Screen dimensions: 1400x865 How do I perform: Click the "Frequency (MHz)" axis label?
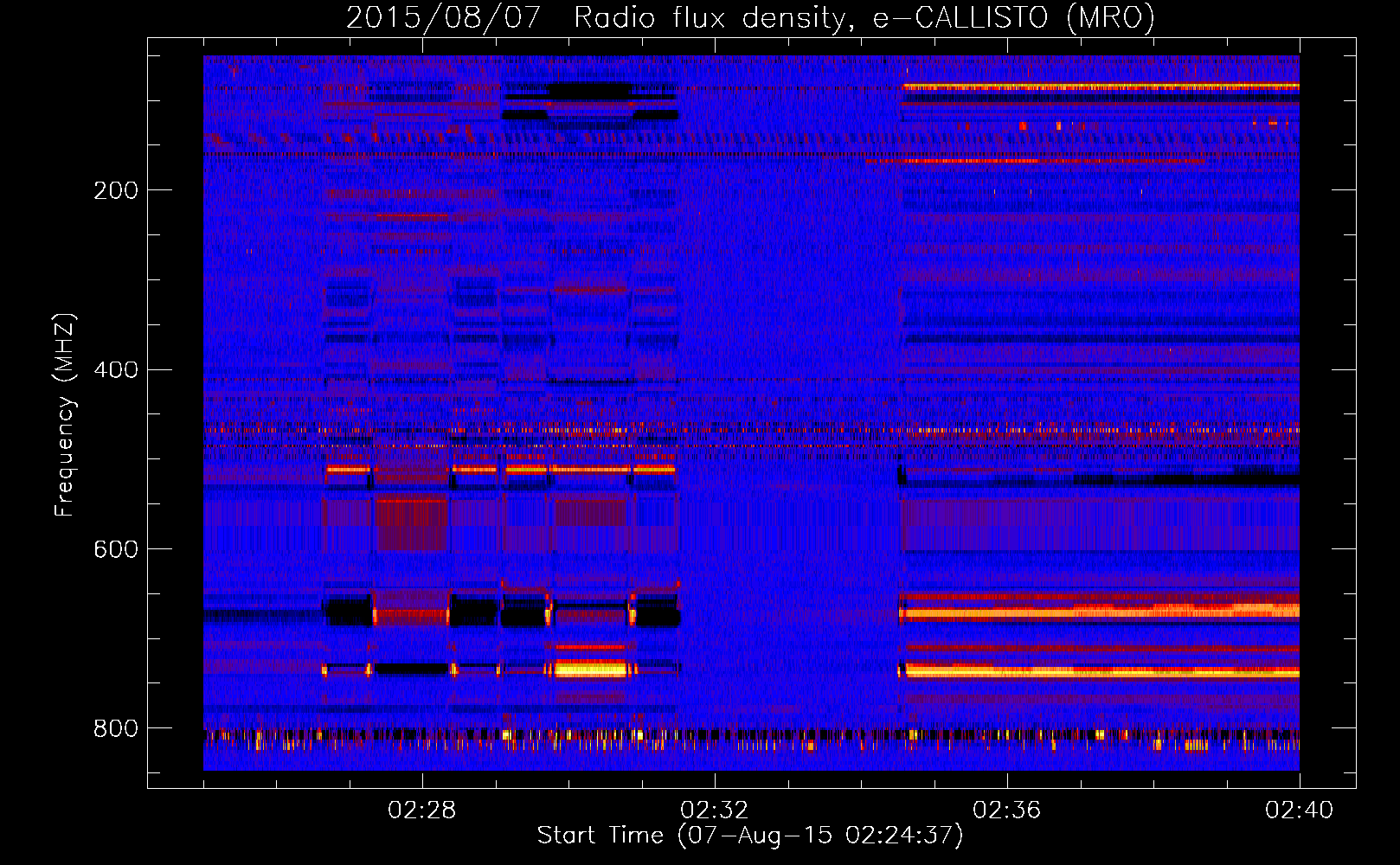click(65, 415)
